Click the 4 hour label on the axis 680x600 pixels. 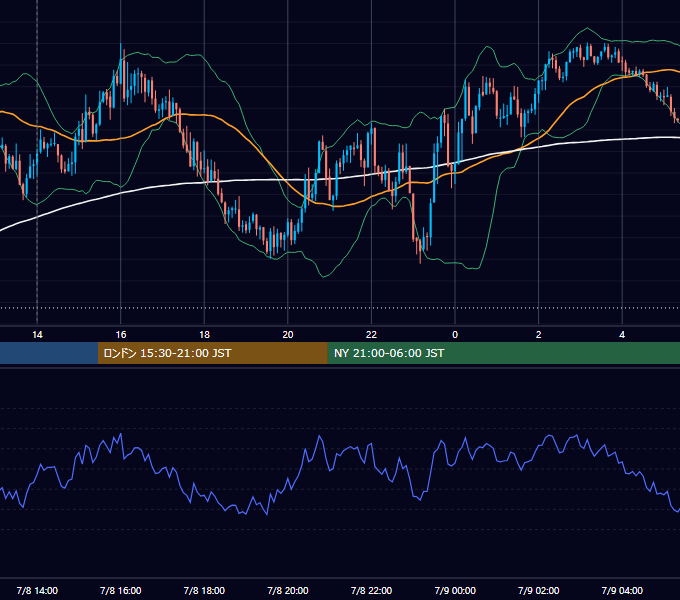pos(622,335)
